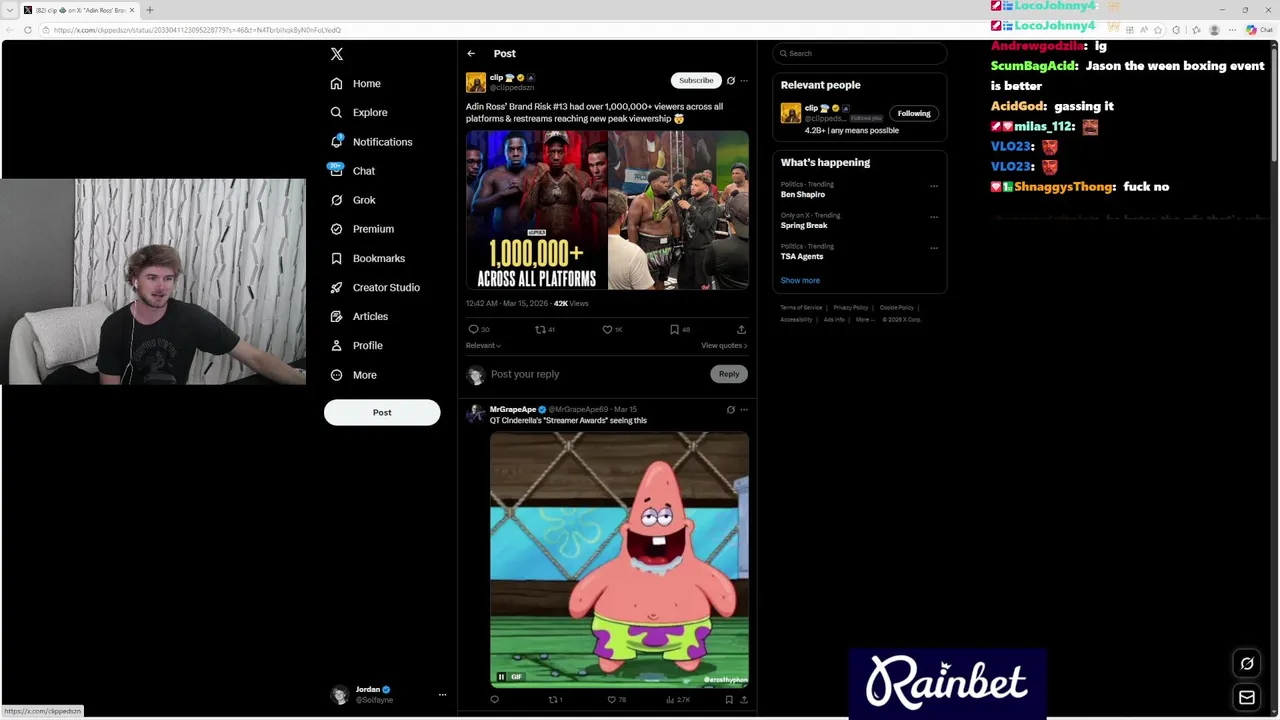The height and width of the screenshot is (720, 1280).
Task: Like MrGrapeApe's reply with 78 likes
Action: coord(612,700)
